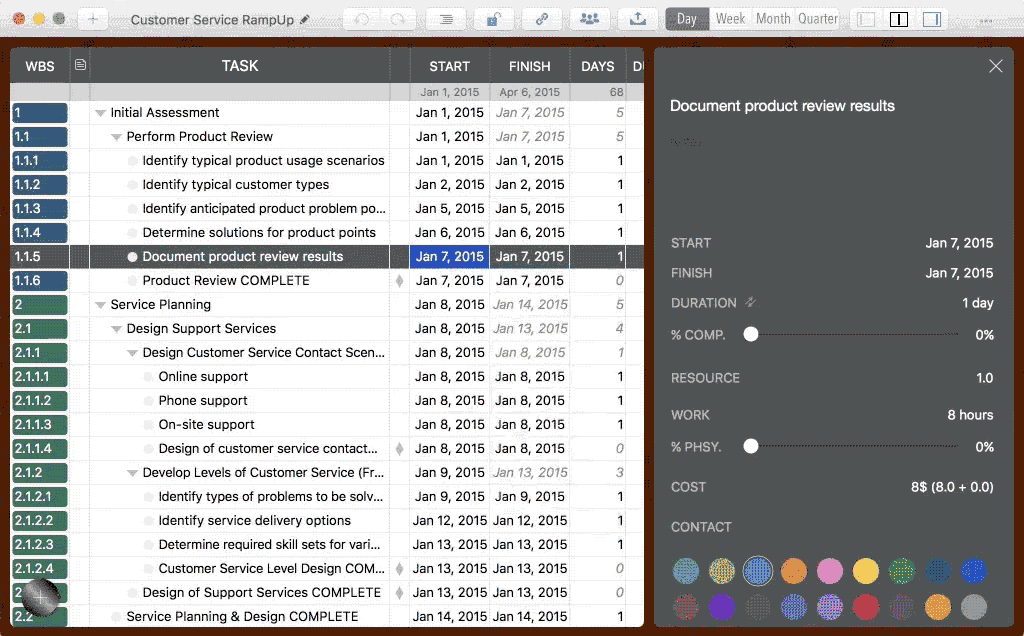This screenshot has height=636, width=1024.
Task: Click the redo arrow in toolbar
Action: coord(397,19)
